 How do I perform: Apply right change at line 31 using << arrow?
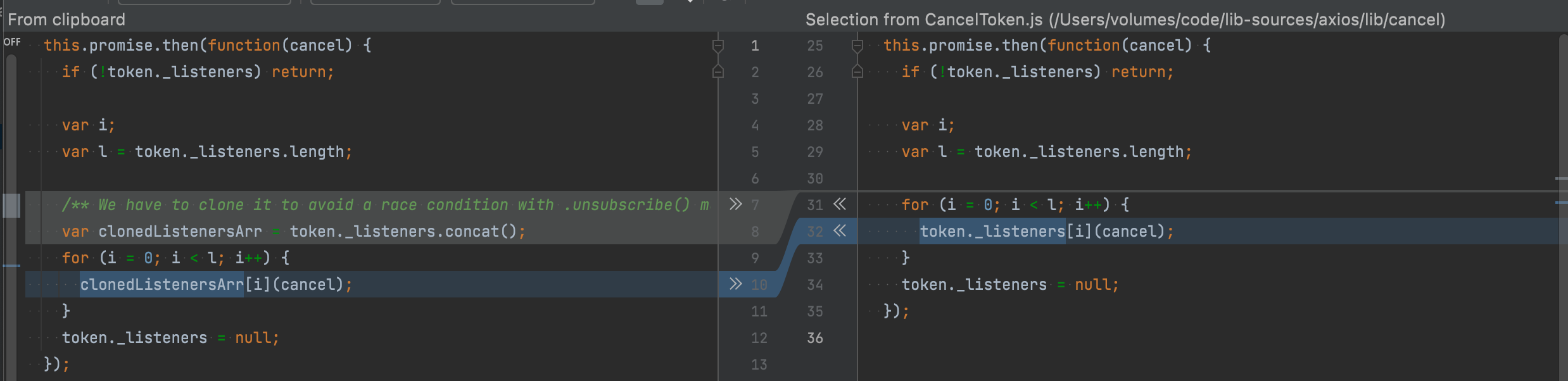[x=840, y=204]
